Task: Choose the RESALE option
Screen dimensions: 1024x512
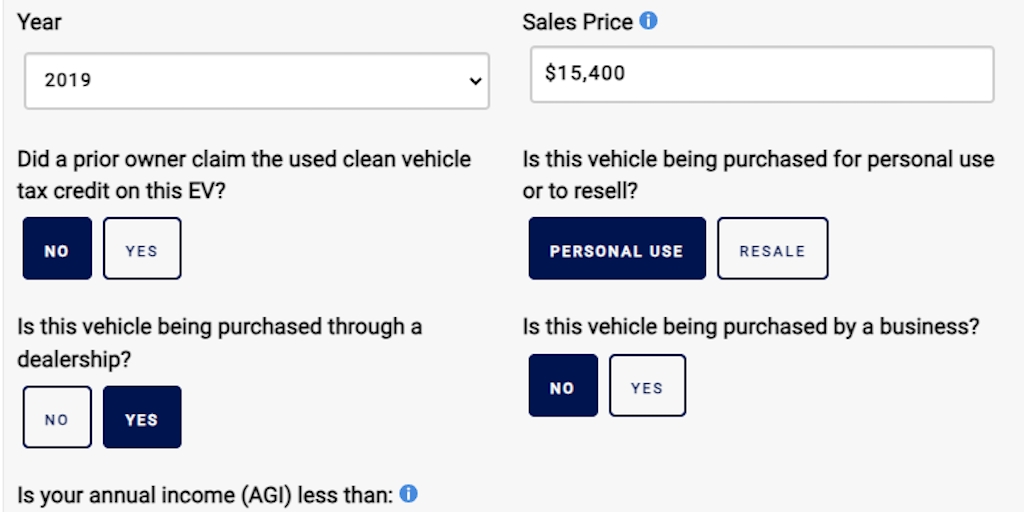Action: 772,249
